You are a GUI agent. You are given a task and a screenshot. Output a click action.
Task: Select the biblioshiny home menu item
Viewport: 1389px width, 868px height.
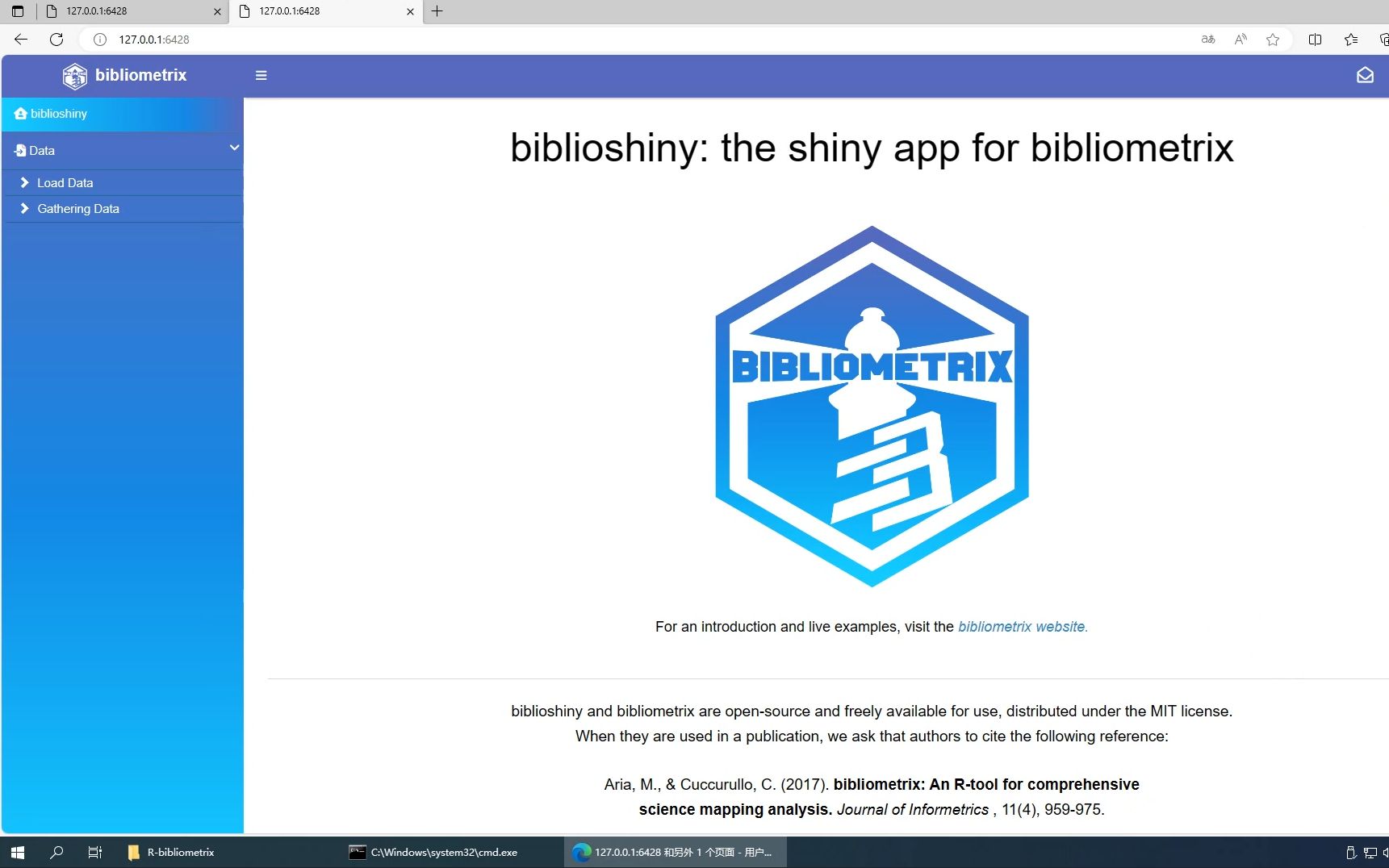[58, 114]
